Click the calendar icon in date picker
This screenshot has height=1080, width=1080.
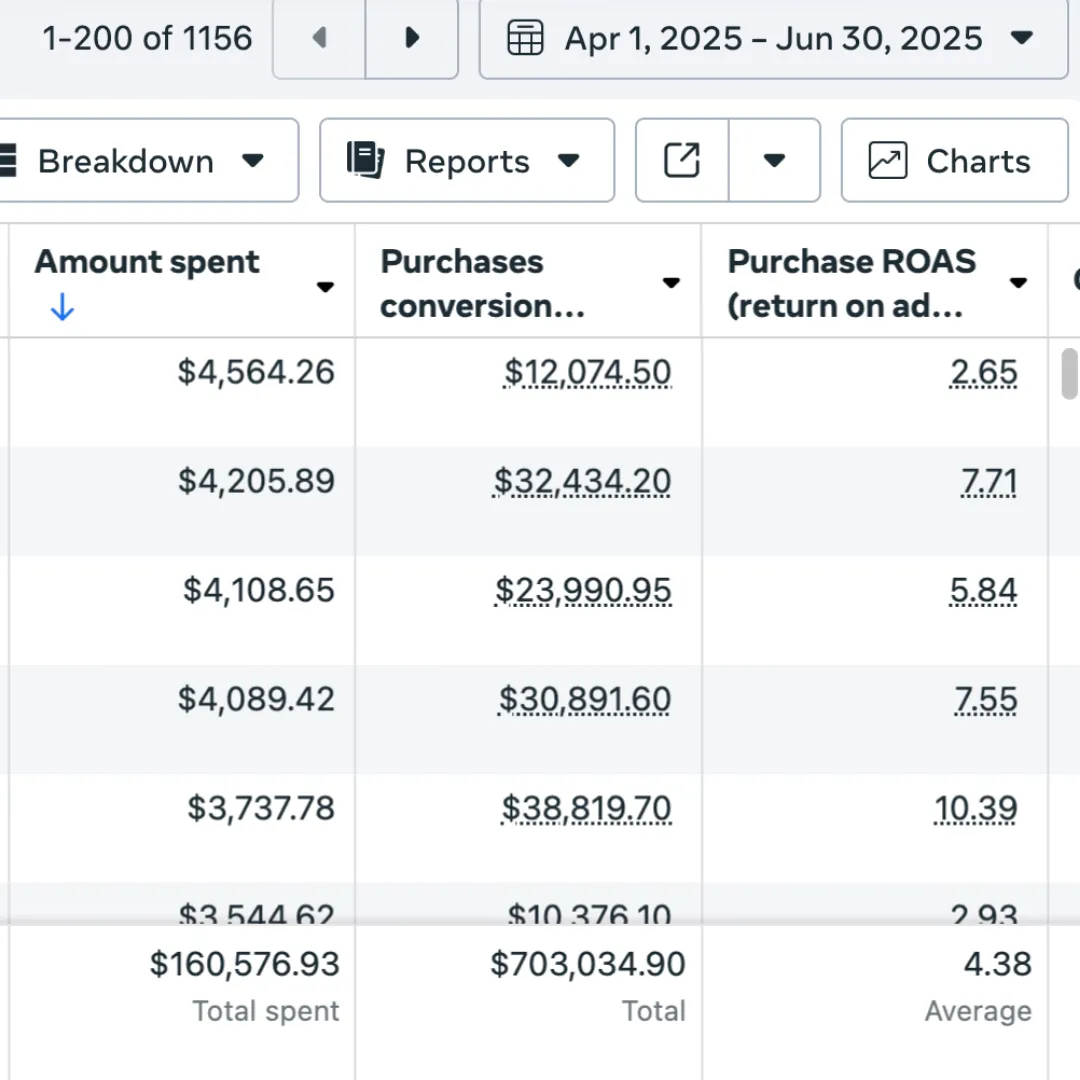(x=526, y=39)
